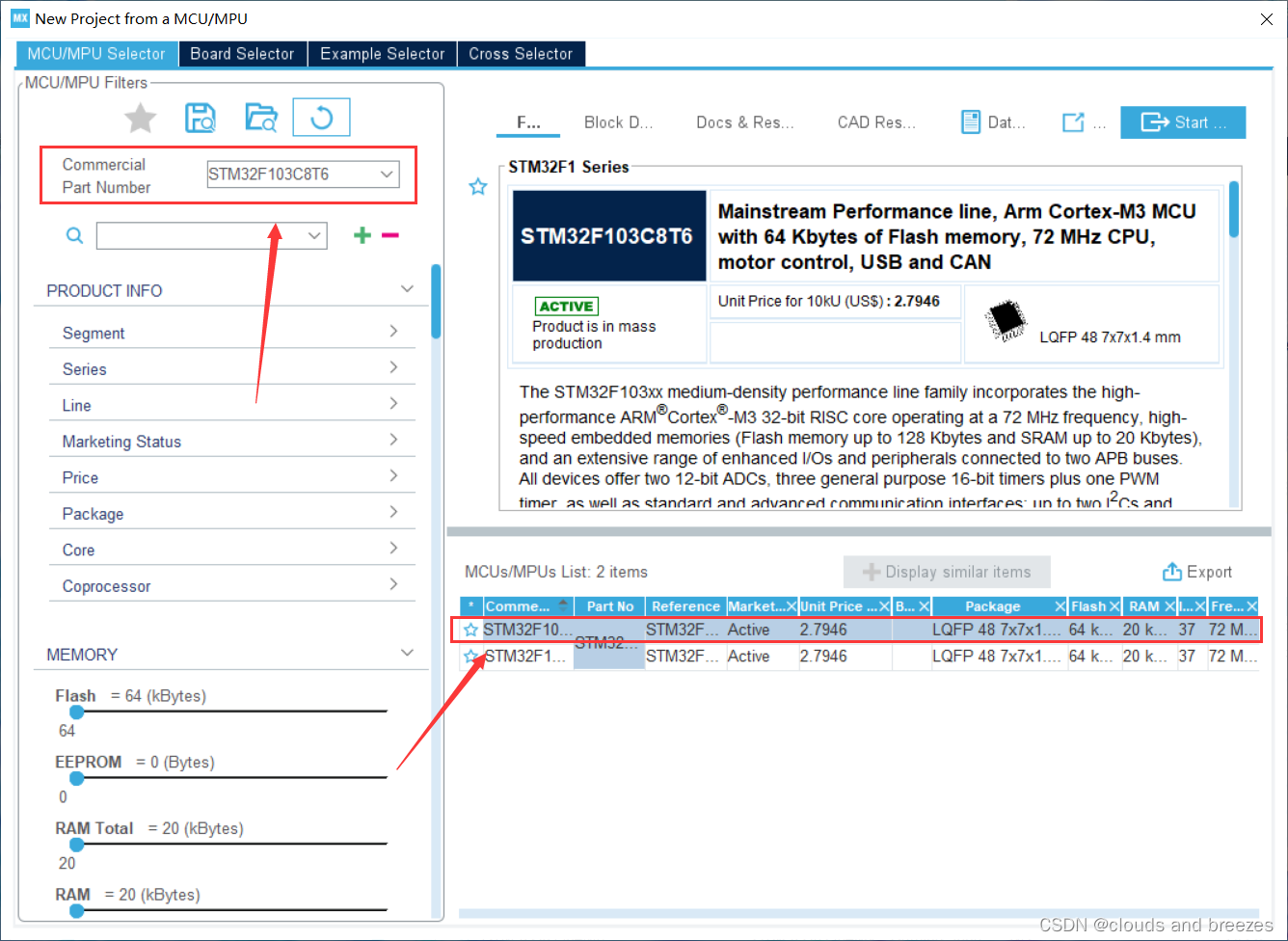Expand the Coprocessor filter

click(x=393, y=584)
